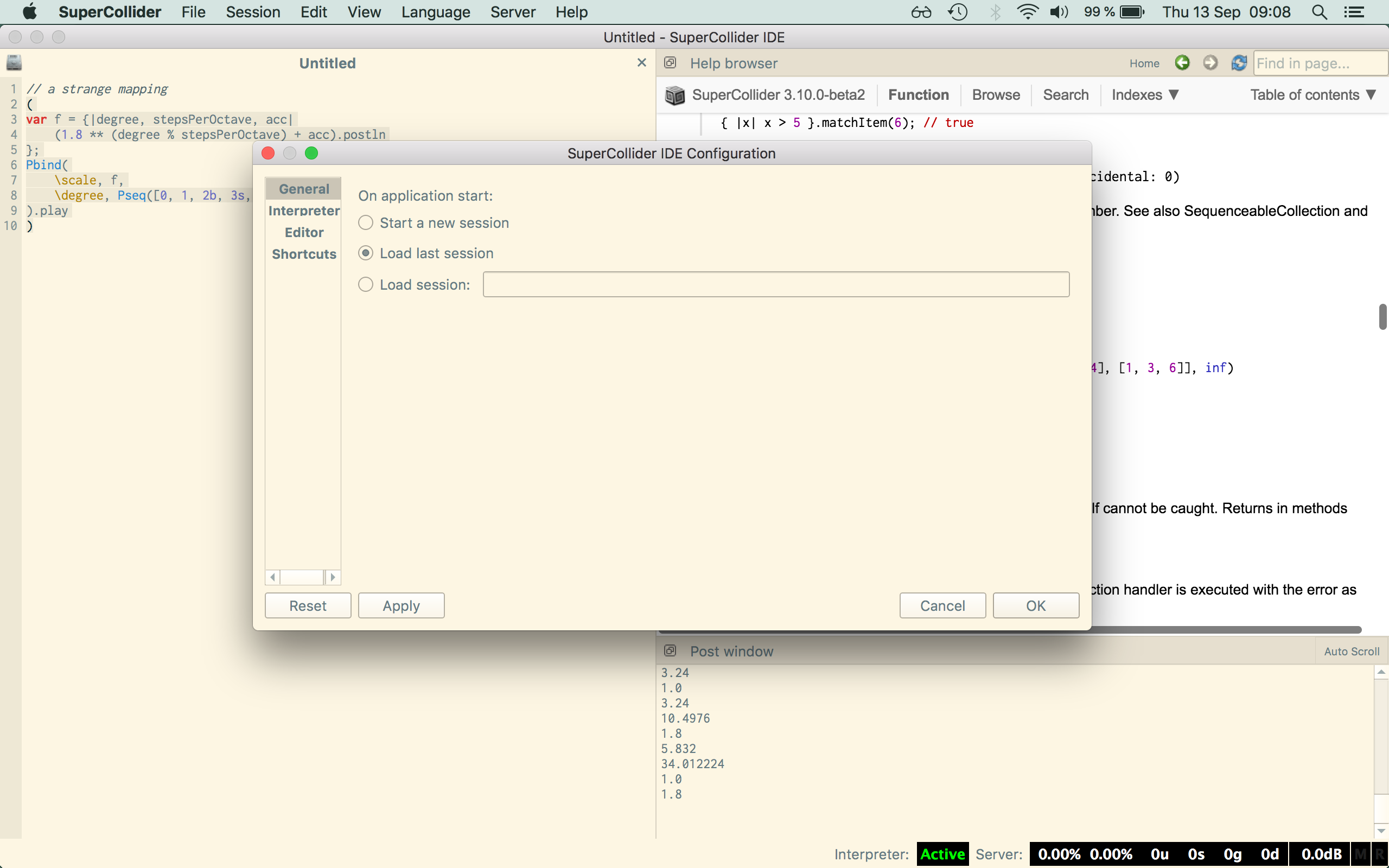Viewport: 1389px width, 868px height.
Task: Reload the help page with the refresh icon
Action: [x=1239, y=63]
